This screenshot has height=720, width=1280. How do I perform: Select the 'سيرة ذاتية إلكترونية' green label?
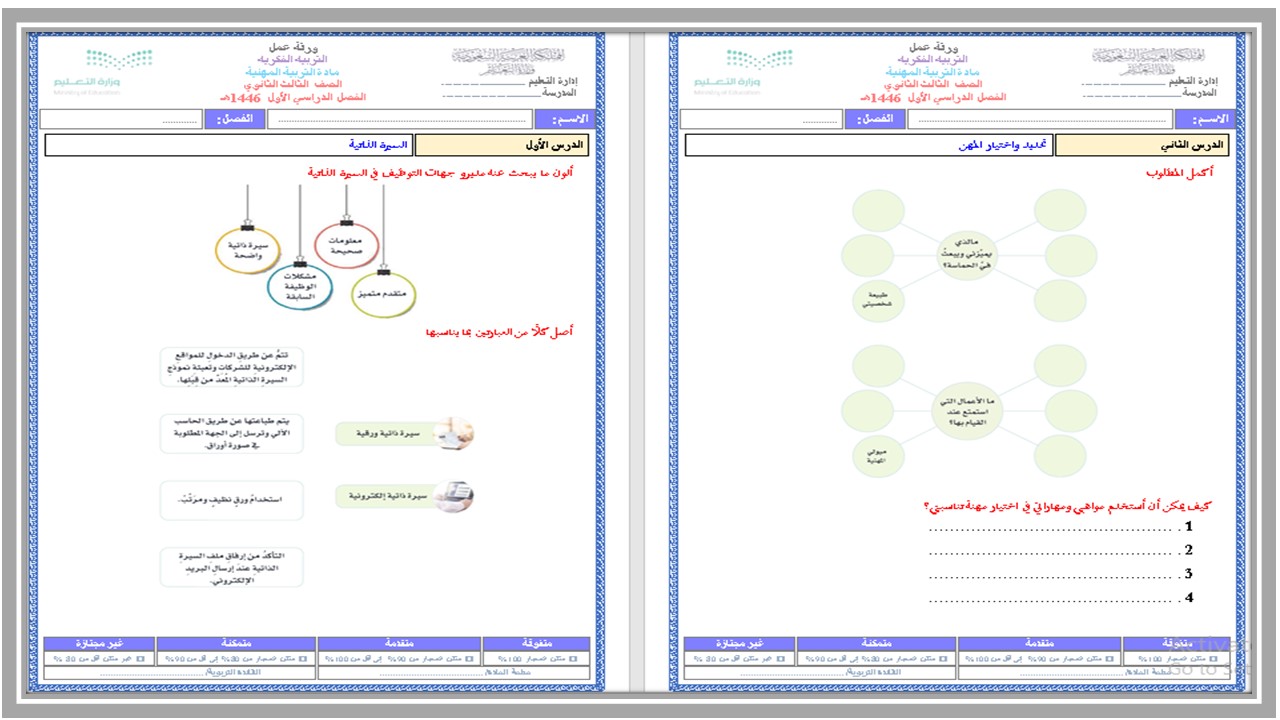(x=388, y=495)
